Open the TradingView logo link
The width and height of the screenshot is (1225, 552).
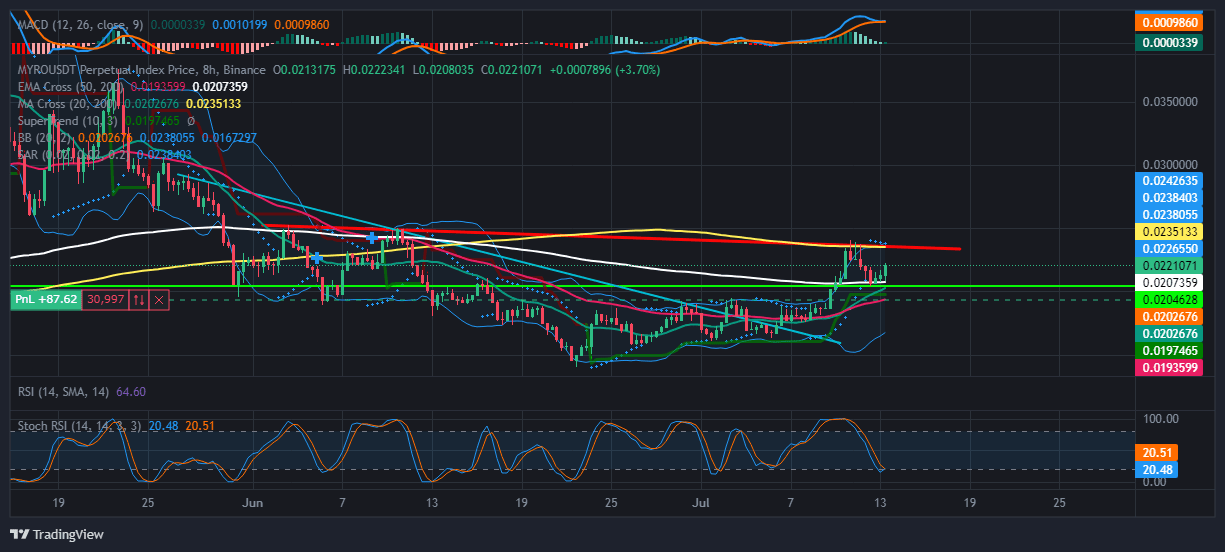(x=57, y=535)
